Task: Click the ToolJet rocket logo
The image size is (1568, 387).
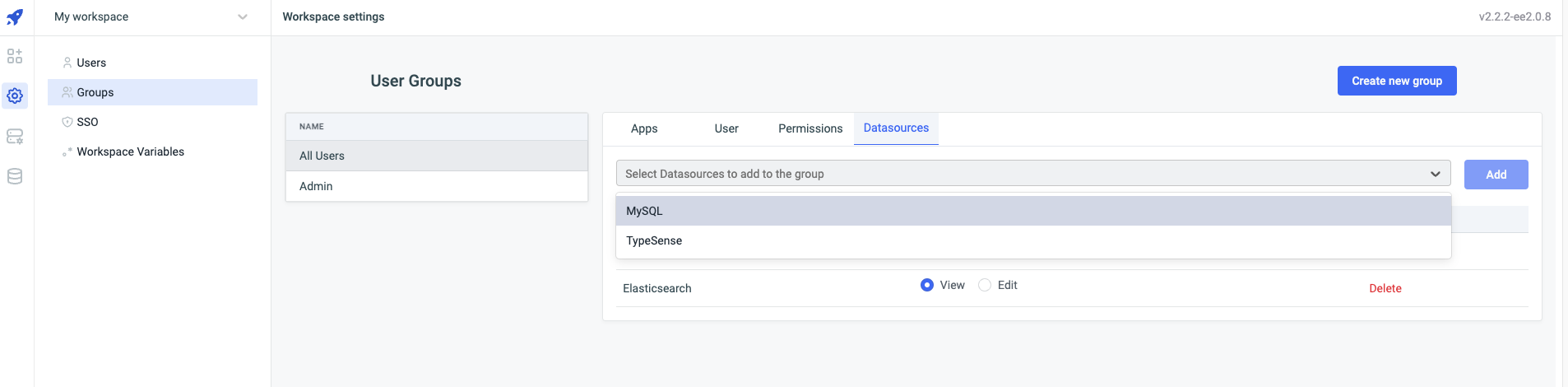Action: click(15, 16)
